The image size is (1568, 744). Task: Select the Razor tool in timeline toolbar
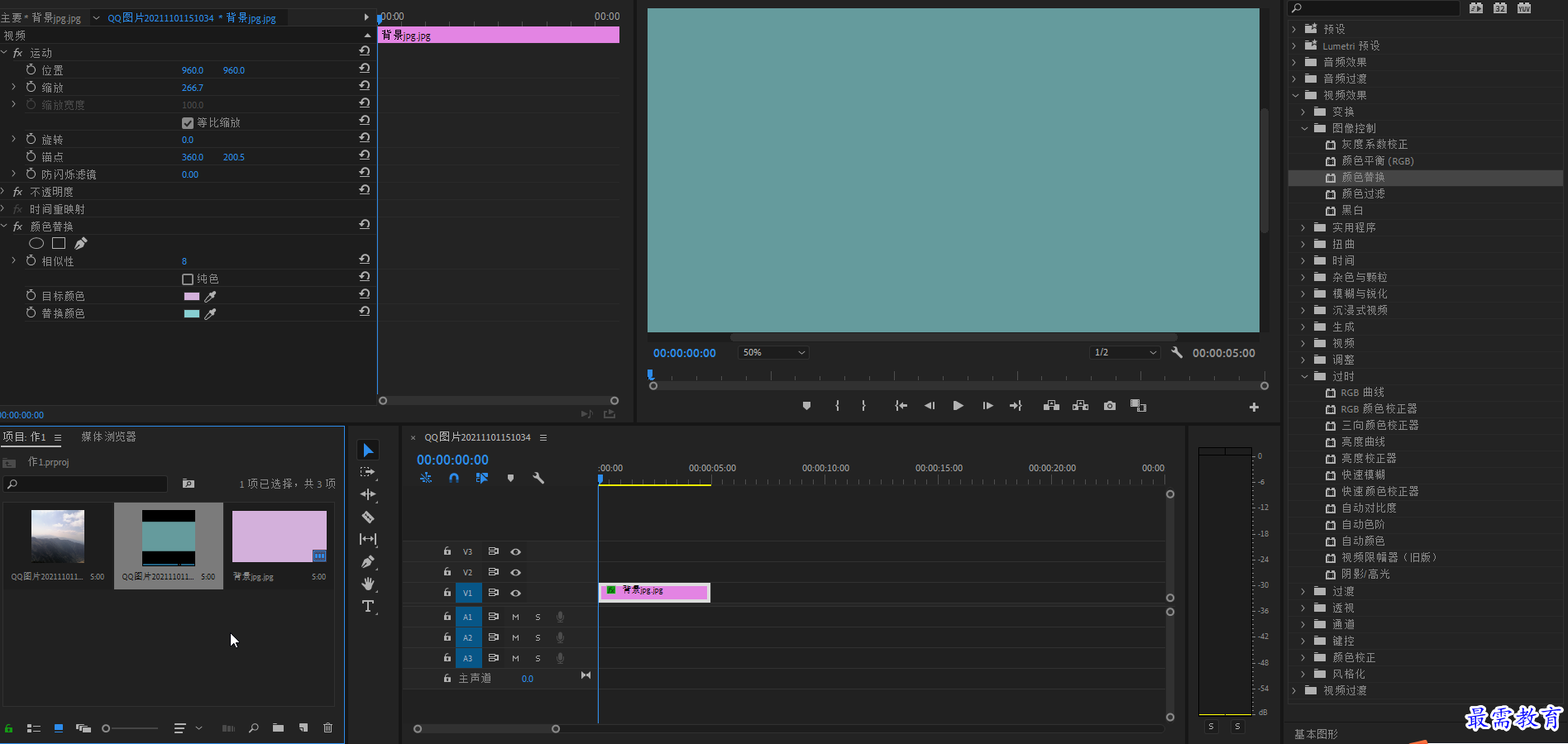[368, 517]
